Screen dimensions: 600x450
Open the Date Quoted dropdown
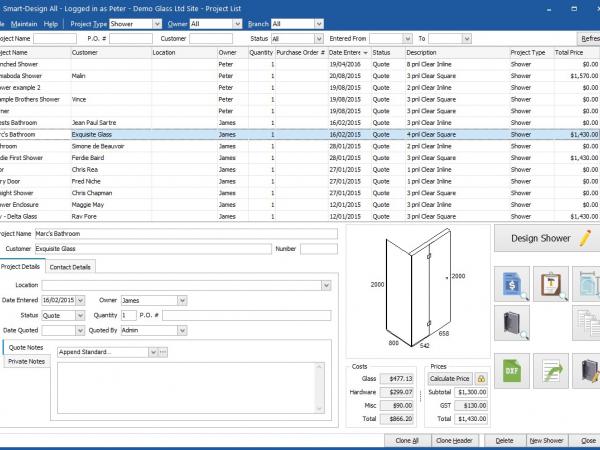coord(80,330)
